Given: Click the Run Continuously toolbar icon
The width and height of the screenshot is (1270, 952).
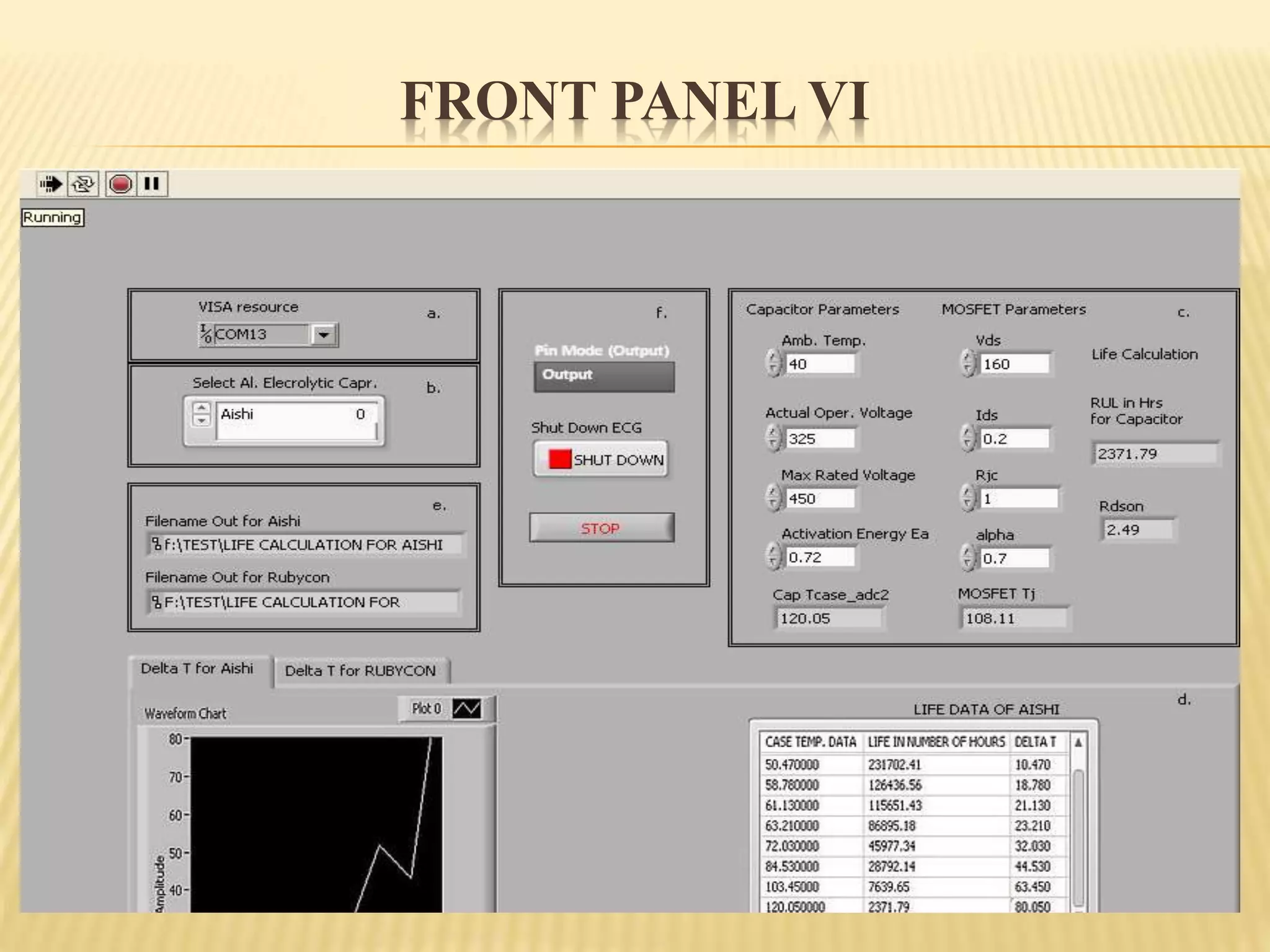Looking at the screenshot, I should pyautogui.click(x=83, y=184).
